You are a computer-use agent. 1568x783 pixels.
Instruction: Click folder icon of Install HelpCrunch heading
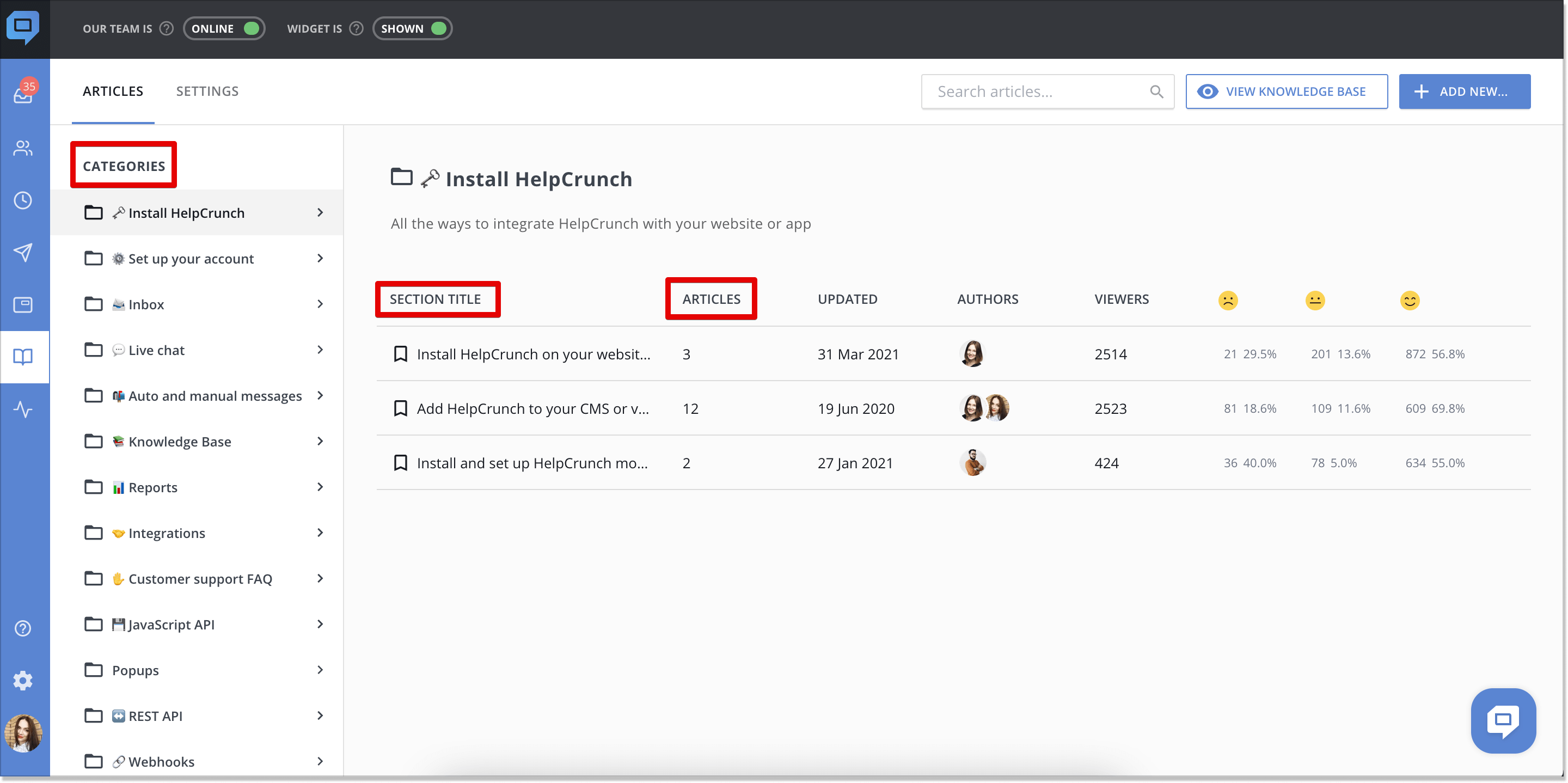[x=402, y=177]
